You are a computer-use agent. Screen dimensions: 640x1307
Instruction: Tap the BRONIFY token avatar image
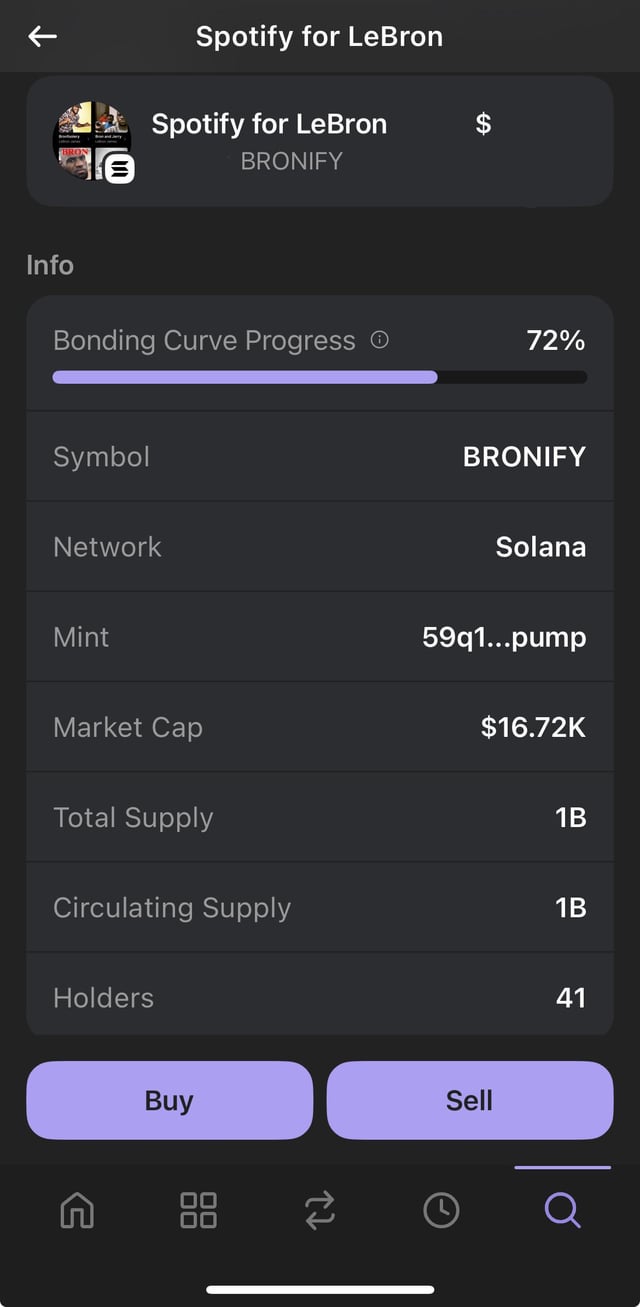click(91, 141)
